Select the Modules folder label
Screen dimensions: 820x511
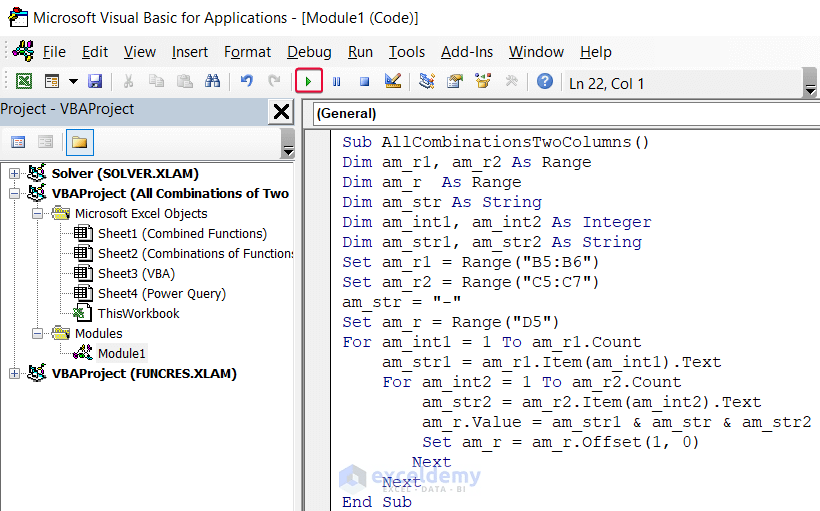[x=98, y=334]
